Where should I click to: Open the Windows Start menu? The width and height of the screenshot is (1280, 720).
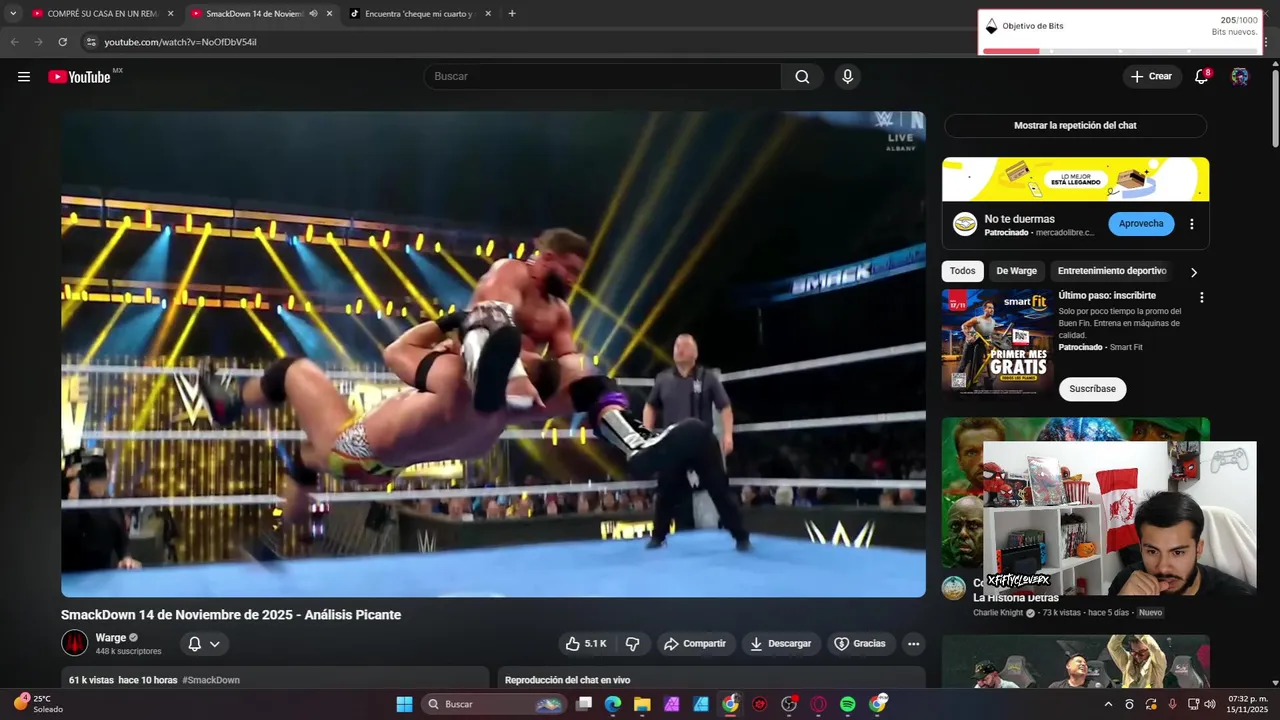coord(404,704)
